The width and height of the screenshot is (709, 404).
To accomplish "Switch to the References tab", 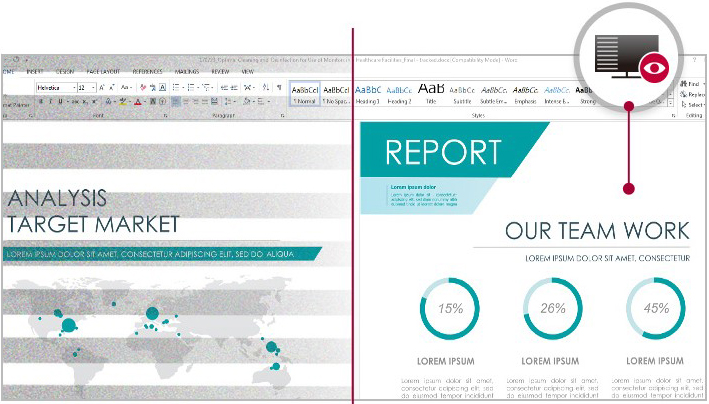I will point(148,72).
